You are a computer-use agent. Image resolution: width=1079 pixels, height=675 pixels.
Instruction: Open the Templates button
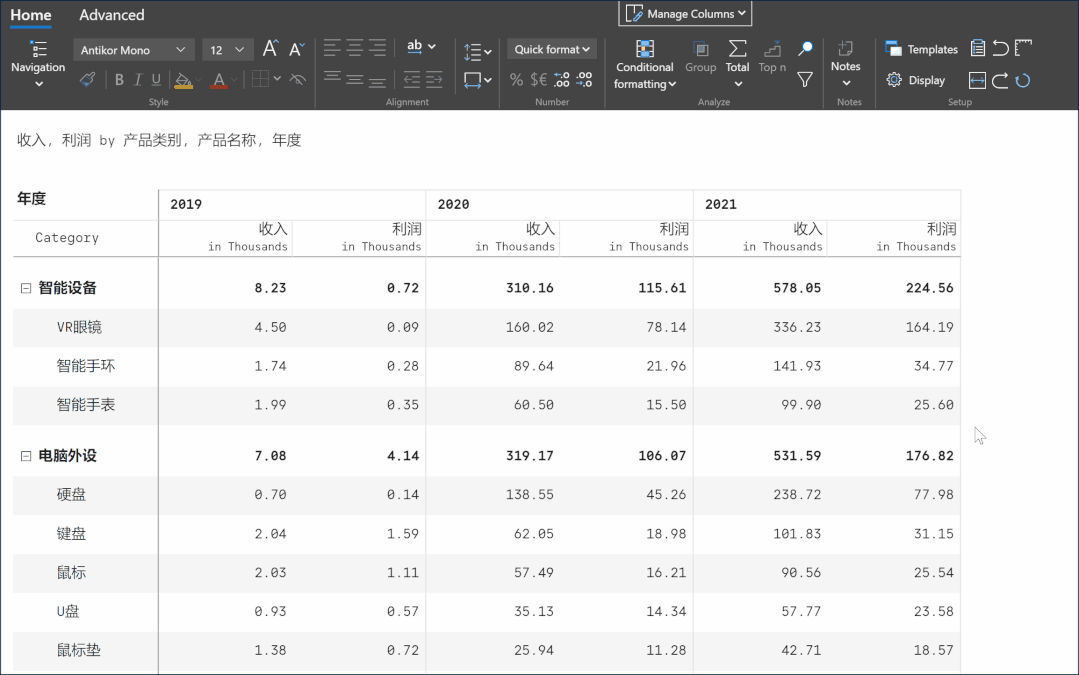921,50
